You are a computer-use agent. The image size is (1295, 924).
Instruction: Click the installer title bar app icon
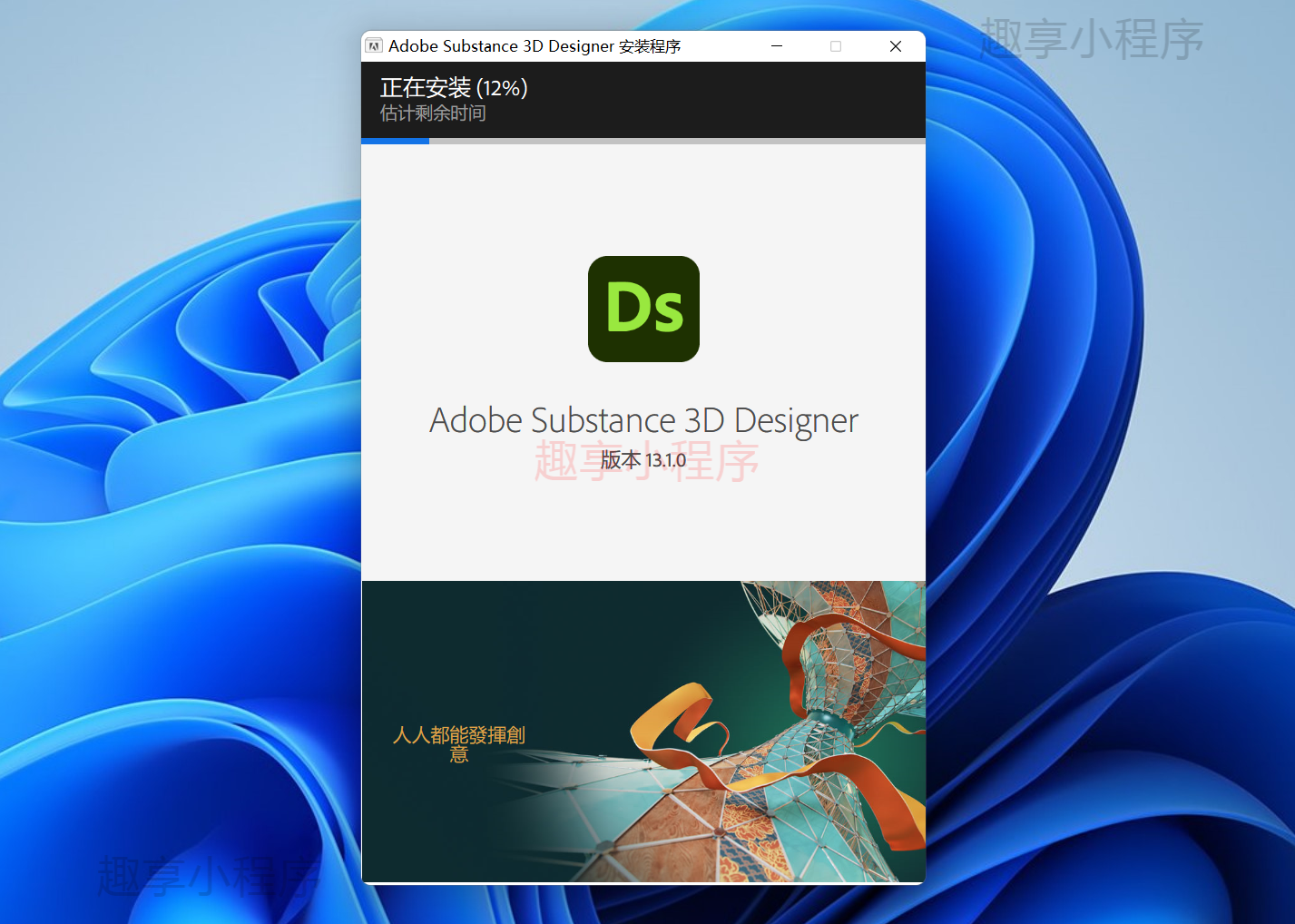(374, 46)
